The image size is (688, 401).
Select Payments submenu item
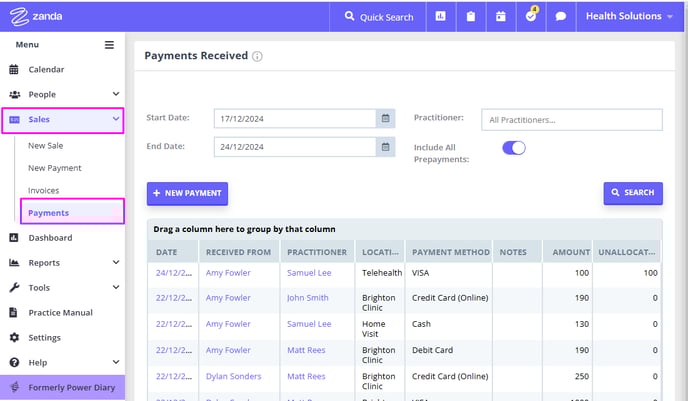pos(72,211)
